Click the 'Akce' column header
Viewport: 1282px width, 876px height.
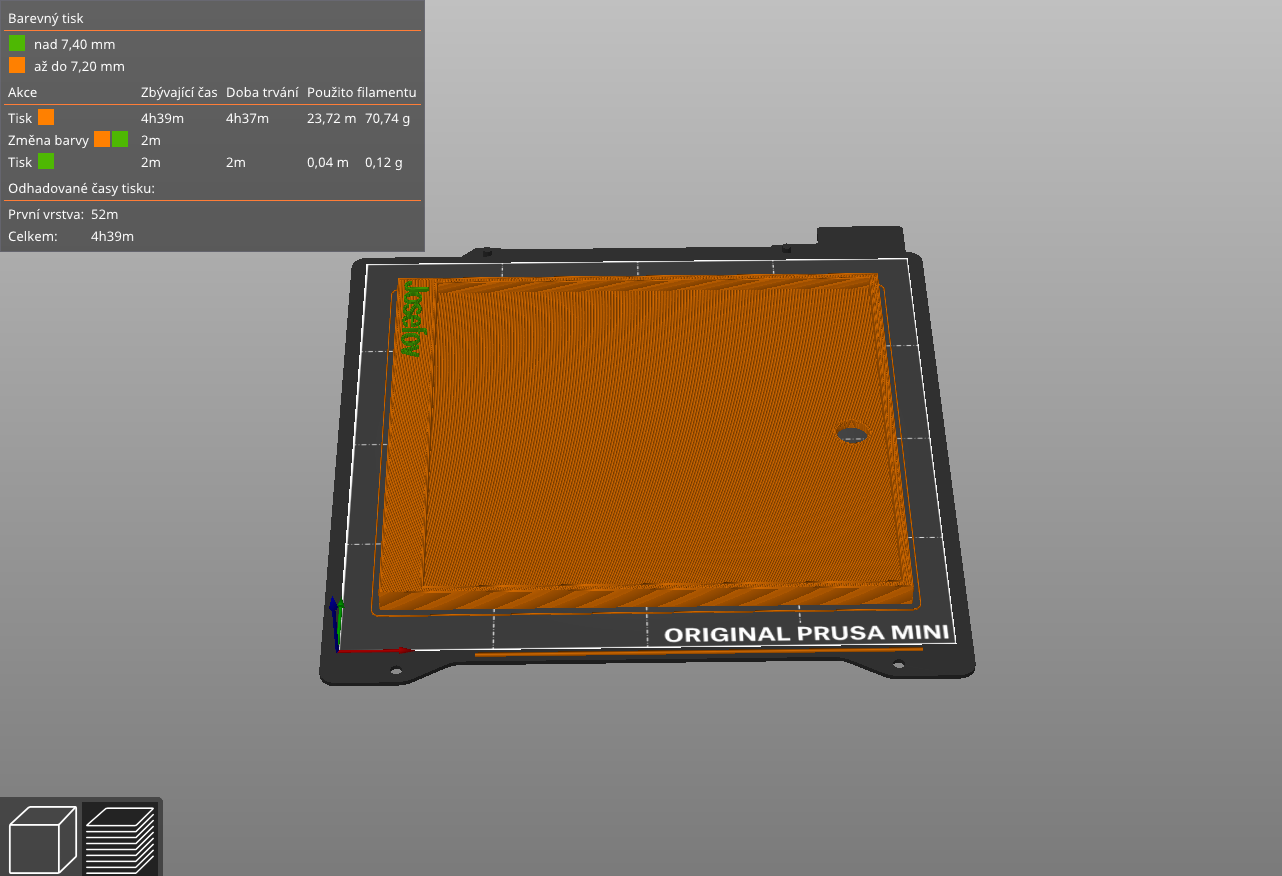tap(22, 92)
